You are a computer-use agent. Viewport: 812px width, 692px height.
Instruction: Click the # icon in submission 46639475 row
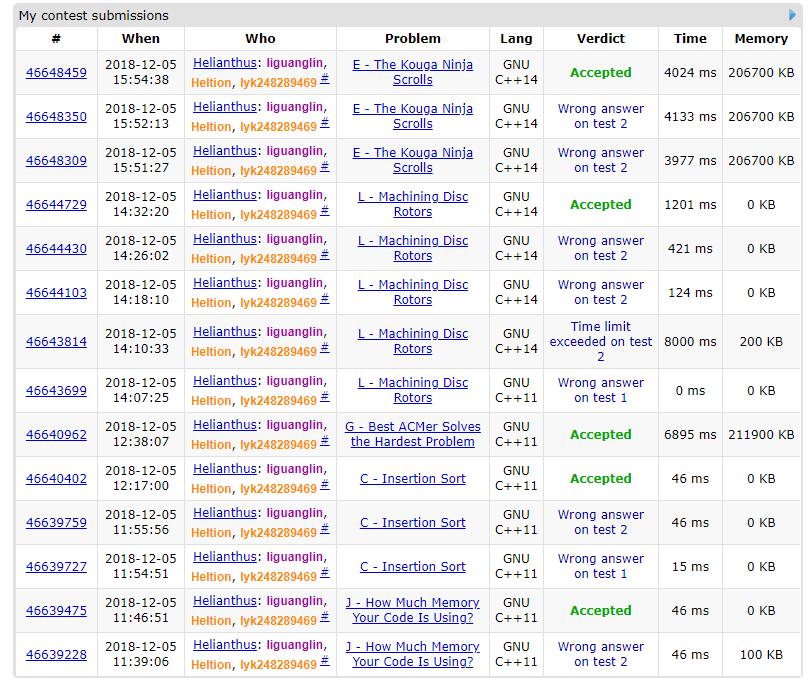pos(324,618)
